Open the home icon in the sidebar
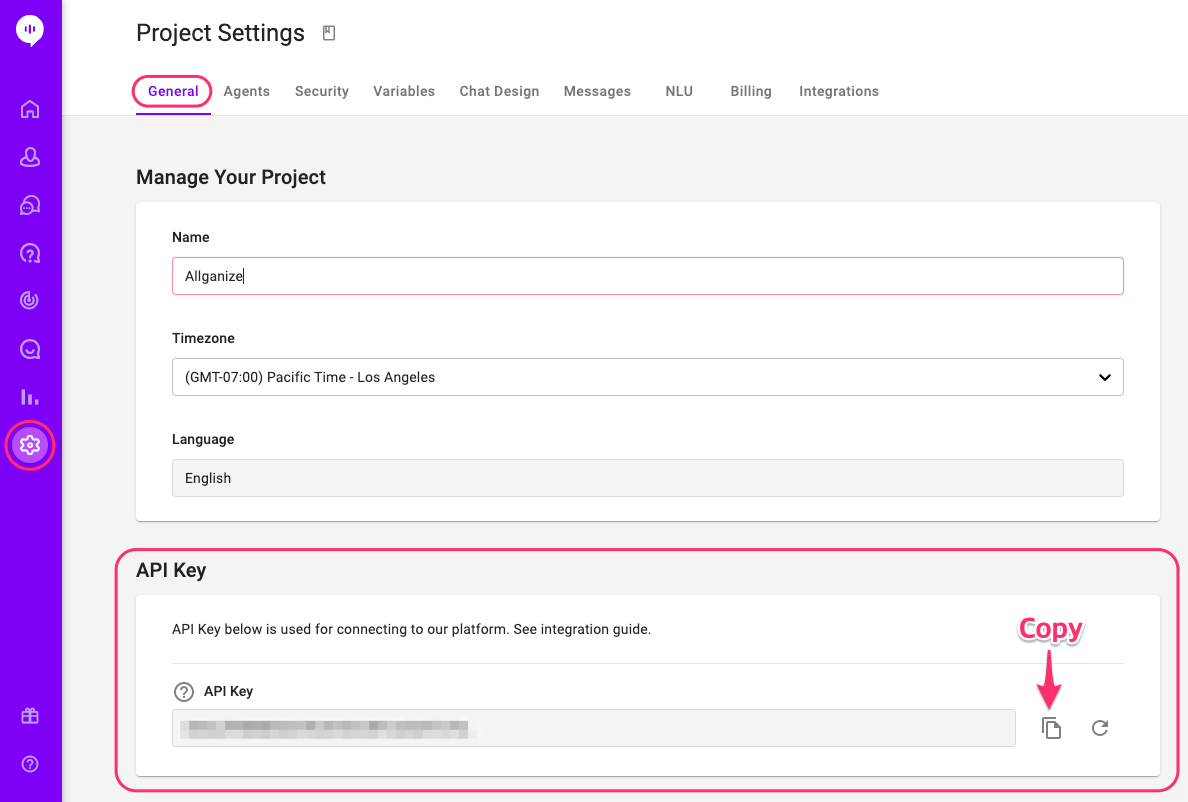The height and width of the screenshot is (802, 1188). pyautogui.click(x=30, y=109)
